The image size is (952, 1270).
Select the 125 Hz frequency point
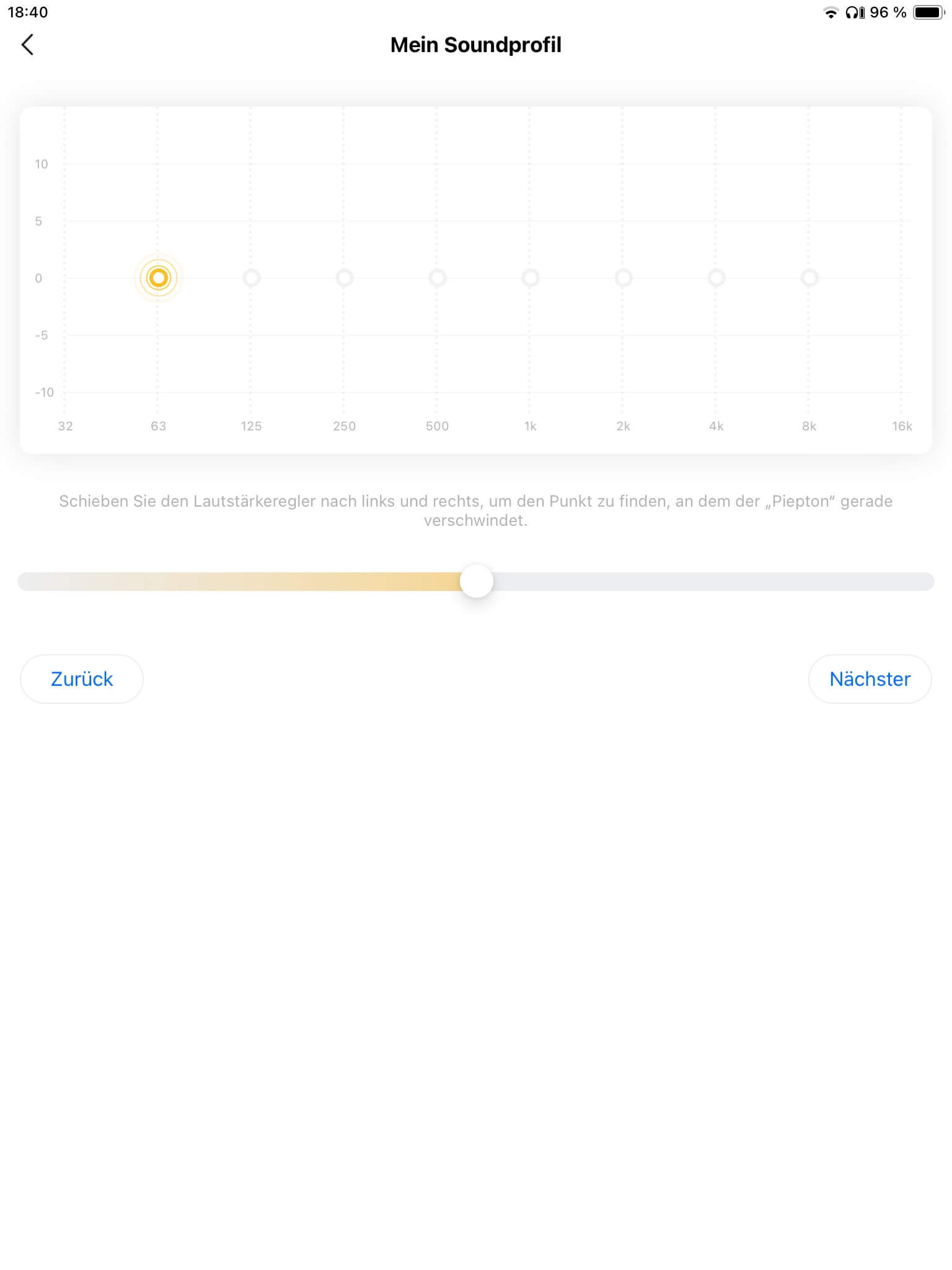(x=252, y=278)
